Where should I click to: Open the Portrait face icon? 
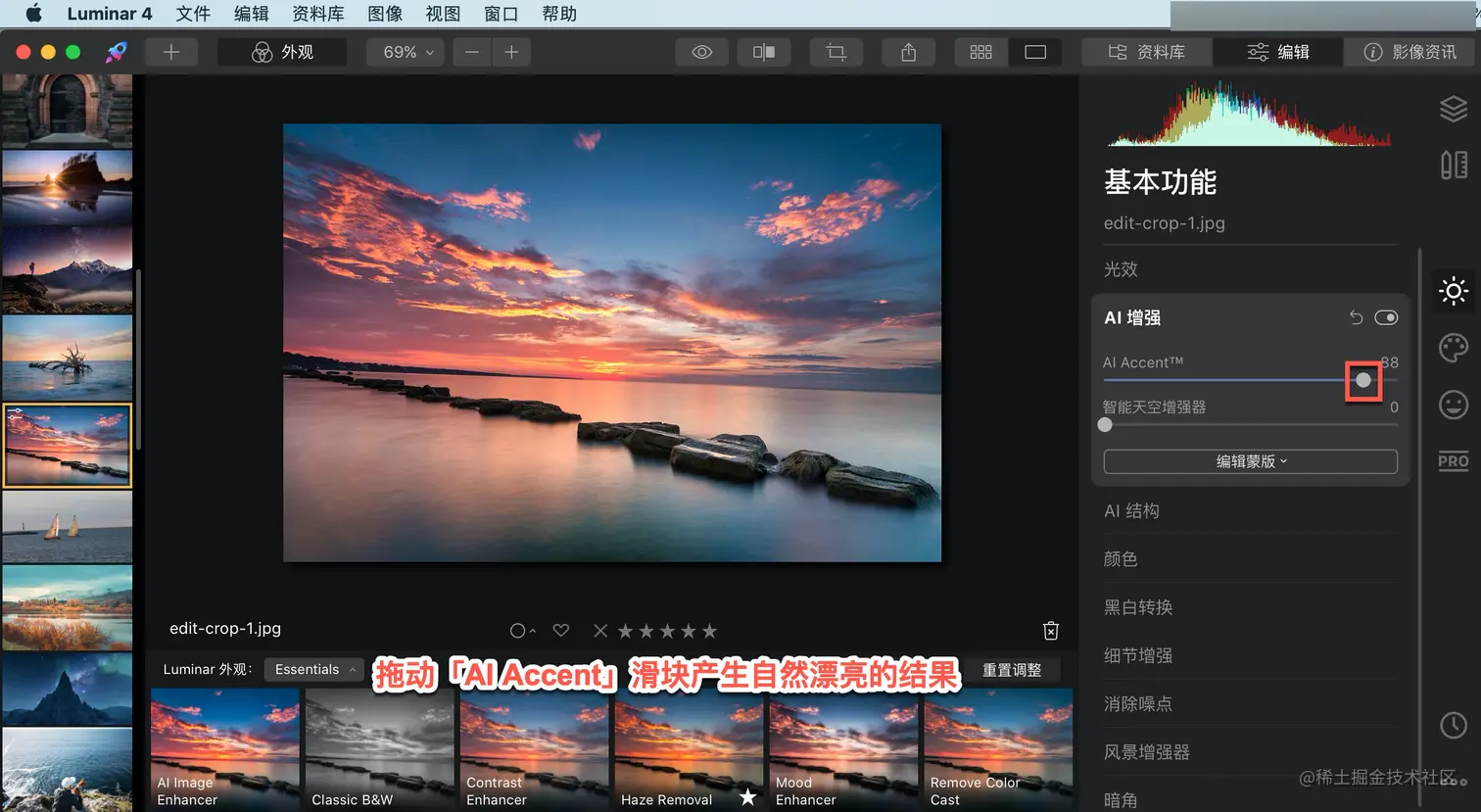pyautogui.click(x=1454, y=405)
